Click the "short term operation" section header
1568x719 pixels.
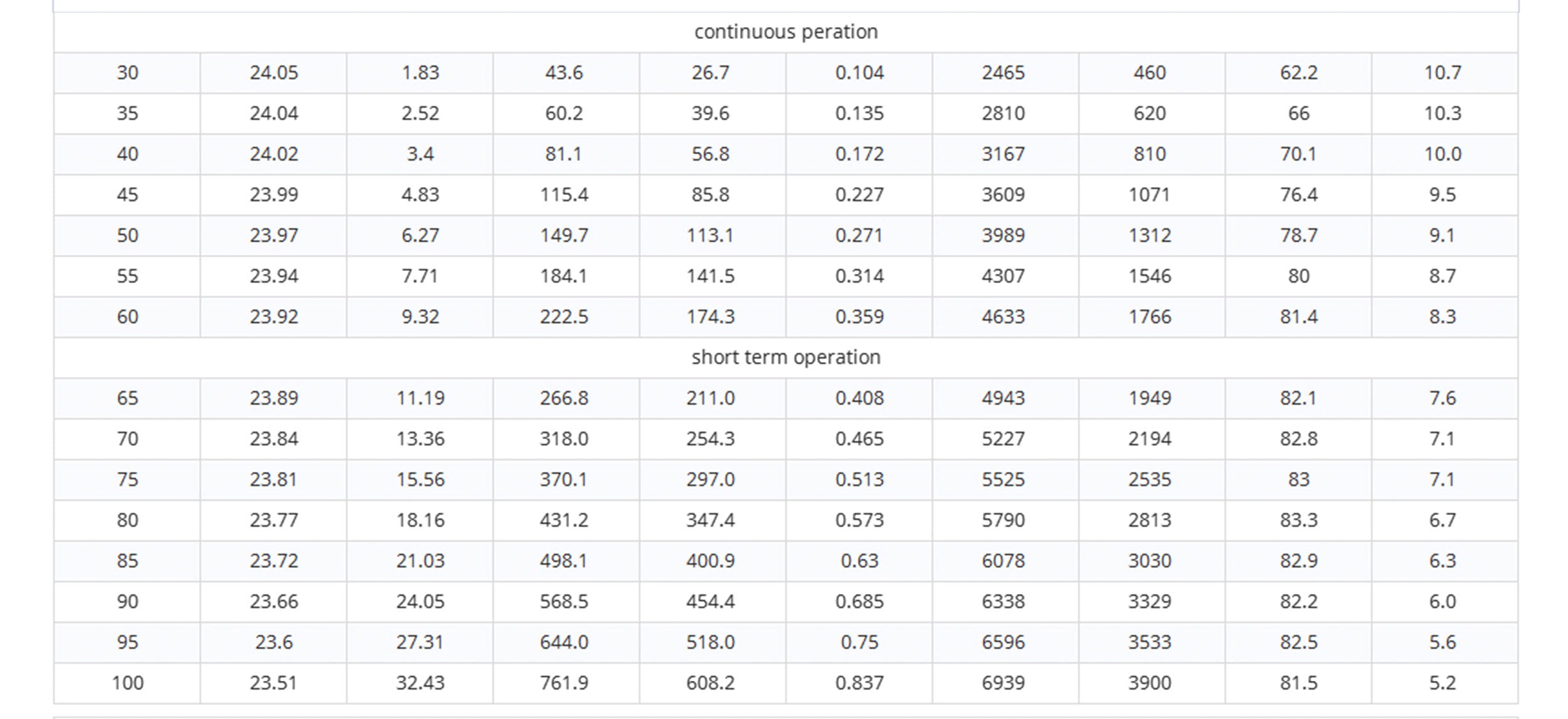coord(785,358)
